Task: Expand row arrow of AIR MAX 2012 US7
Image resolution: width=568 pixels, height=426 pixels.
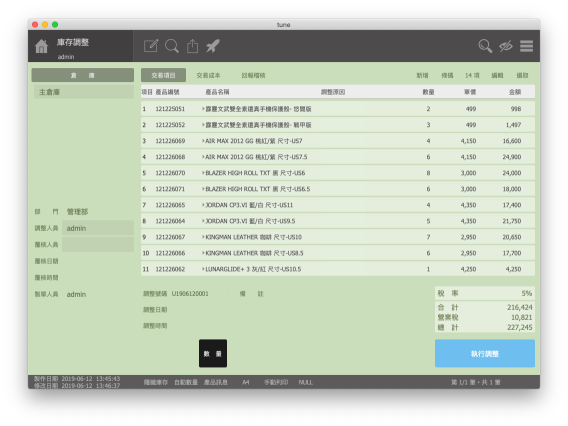Action: click(x=203, y=141)
